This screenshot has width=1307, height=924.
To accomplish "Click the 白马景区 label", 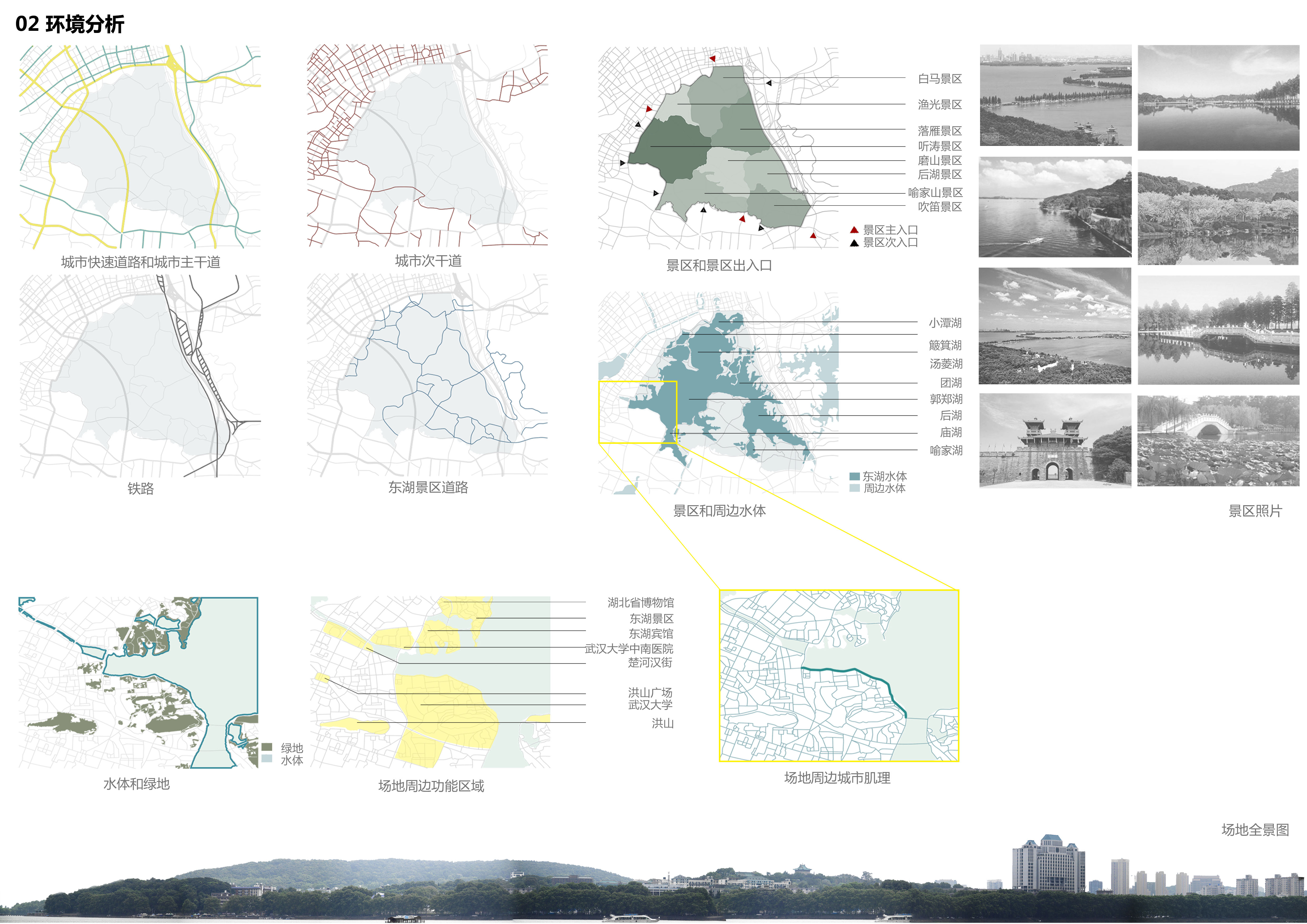I will (940, 78).
